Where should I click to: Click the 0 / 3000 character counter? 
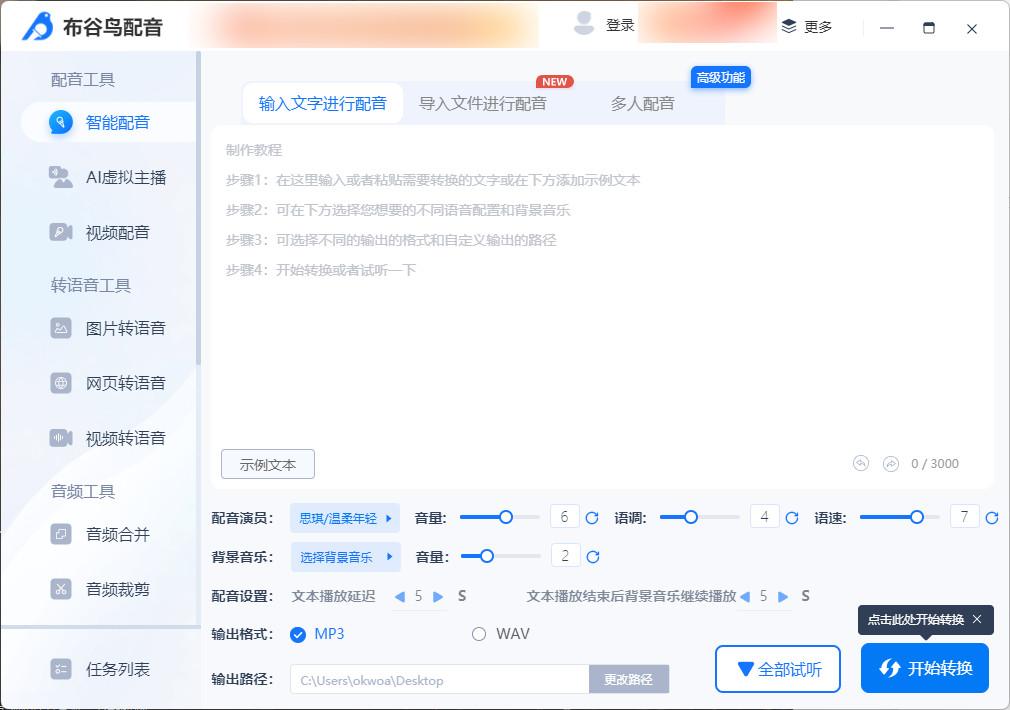pos(935,464)
